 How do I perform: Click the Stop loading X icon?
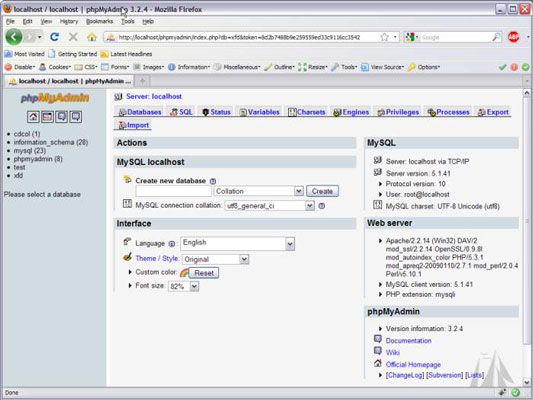coord(73,37)
